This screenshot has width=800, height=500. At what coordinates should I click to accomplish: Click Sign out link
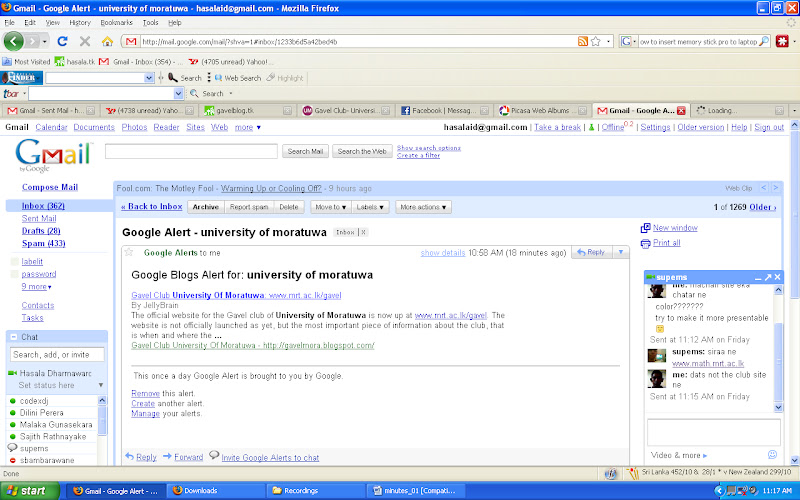coord(769,127)
